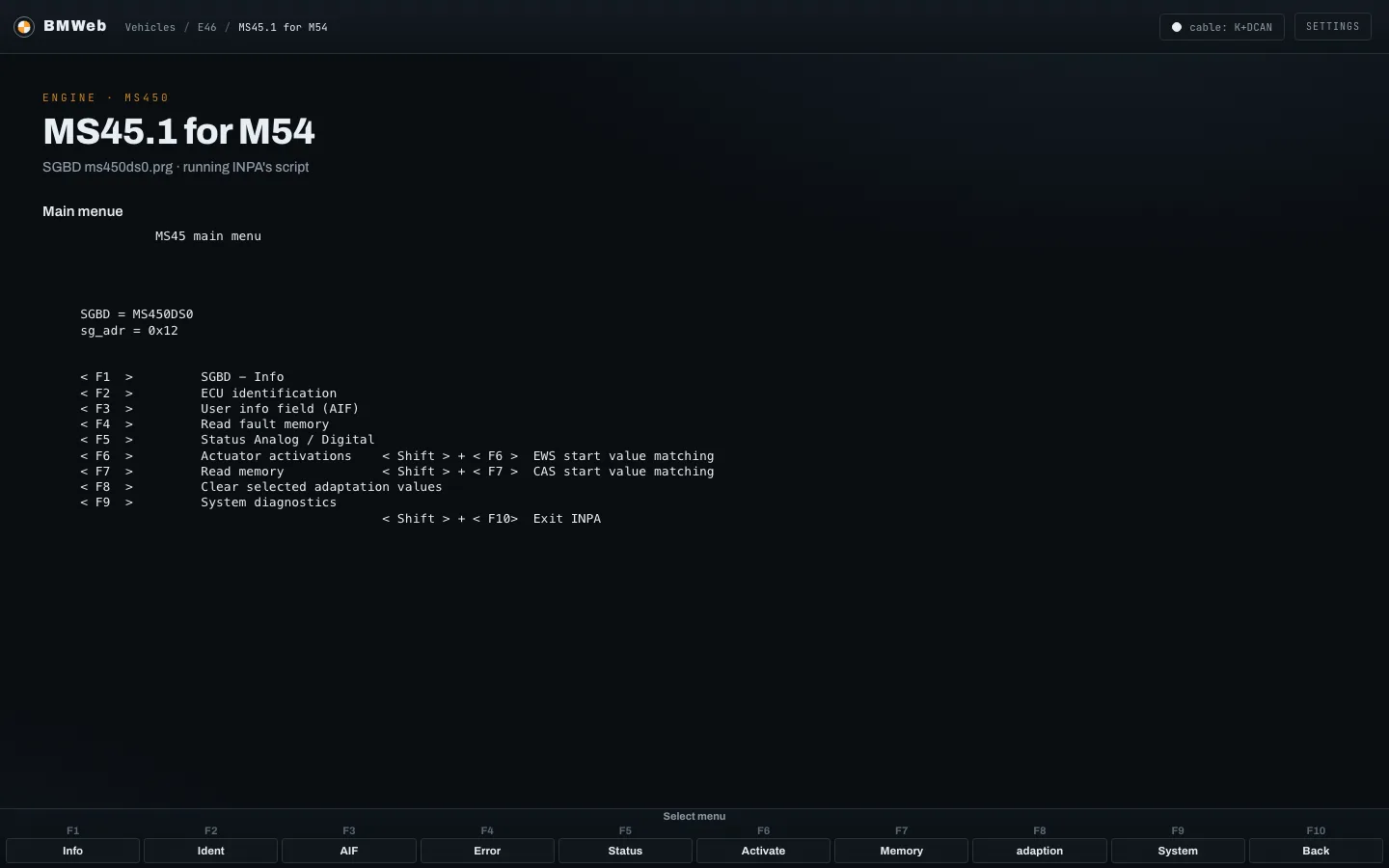Open the SETTINGS button
The height and width of the screenshot is (868, 1389).
click(1332, 27)
